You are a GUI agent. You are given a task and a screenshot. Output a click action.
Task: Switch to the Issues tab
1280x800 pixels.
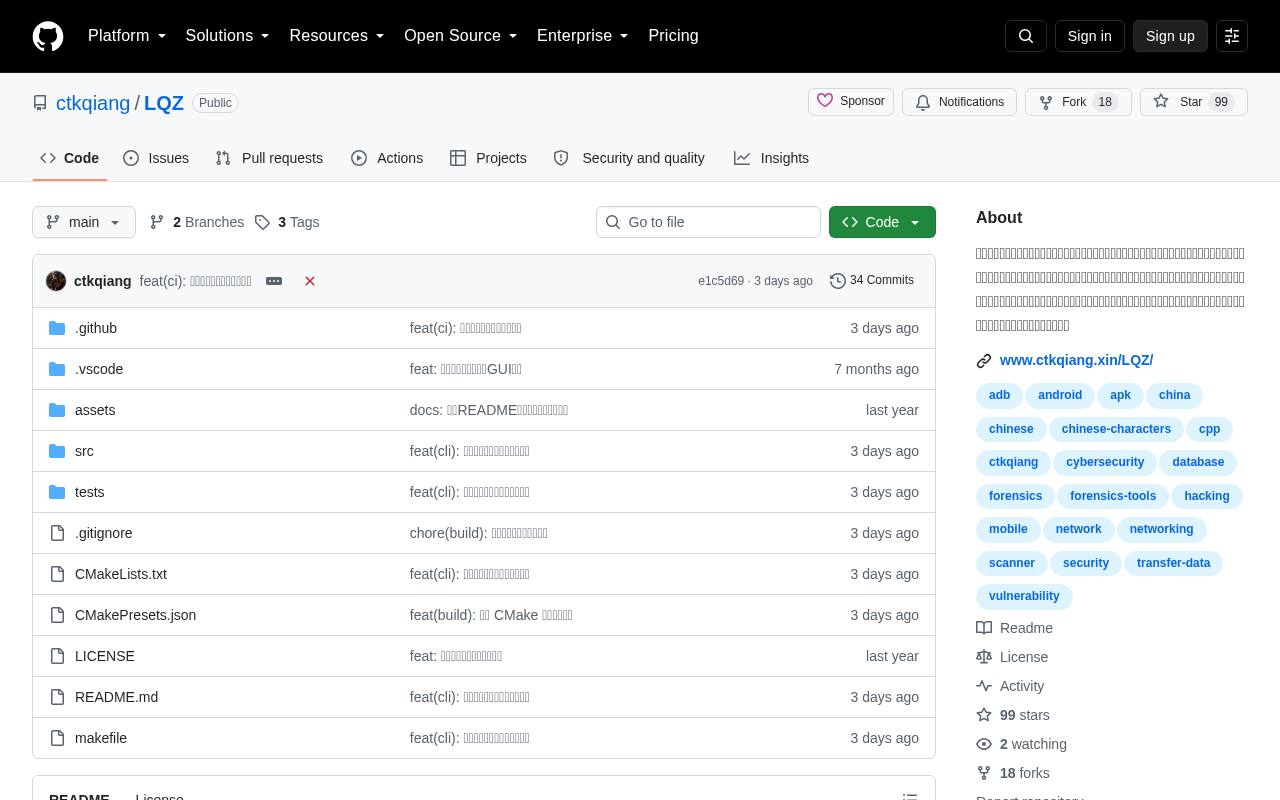point(156,158)
